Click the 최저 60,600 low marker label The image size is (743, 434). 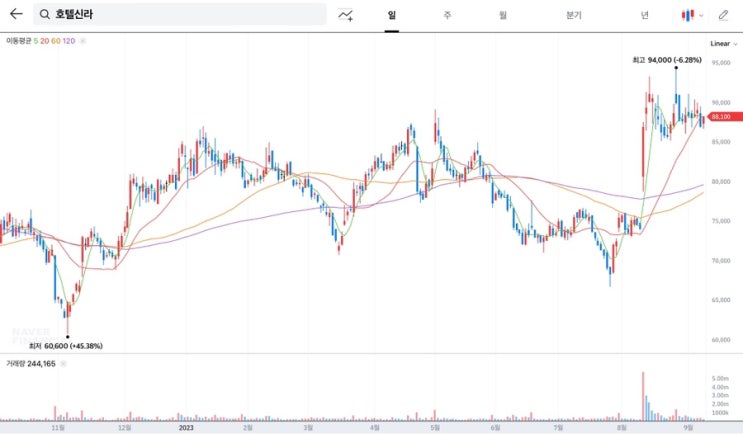click(66, 346)
